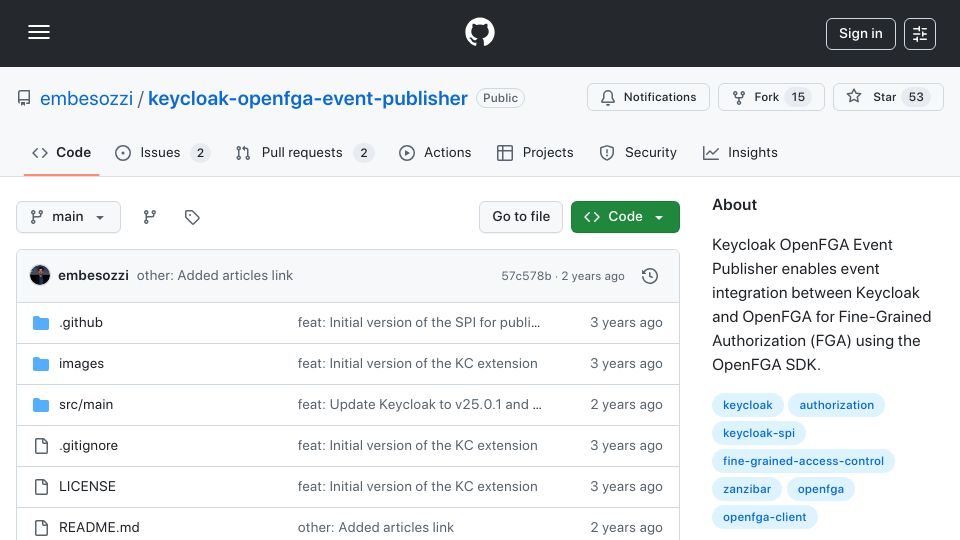This screenshot has height=540, width=960.
Task: Open the embesozzi commit author link
Action: [x=93, y=276]
